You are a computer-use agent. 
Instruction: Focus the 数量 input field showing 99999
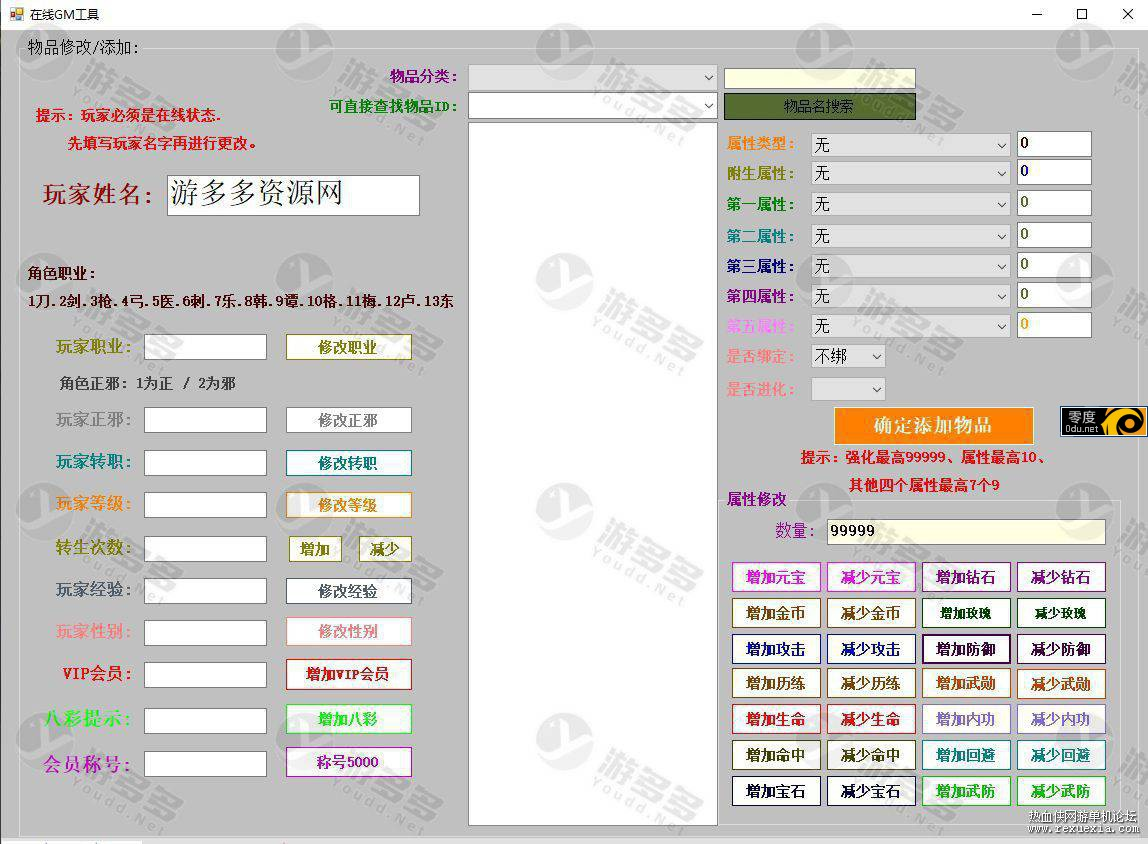pyautogui.click(x=965, y=531)
